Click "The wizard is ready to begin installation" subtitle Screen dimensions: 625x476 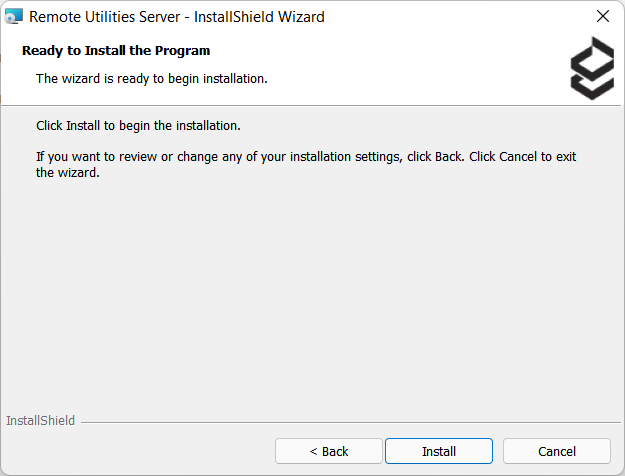click(x=152, y=78)
